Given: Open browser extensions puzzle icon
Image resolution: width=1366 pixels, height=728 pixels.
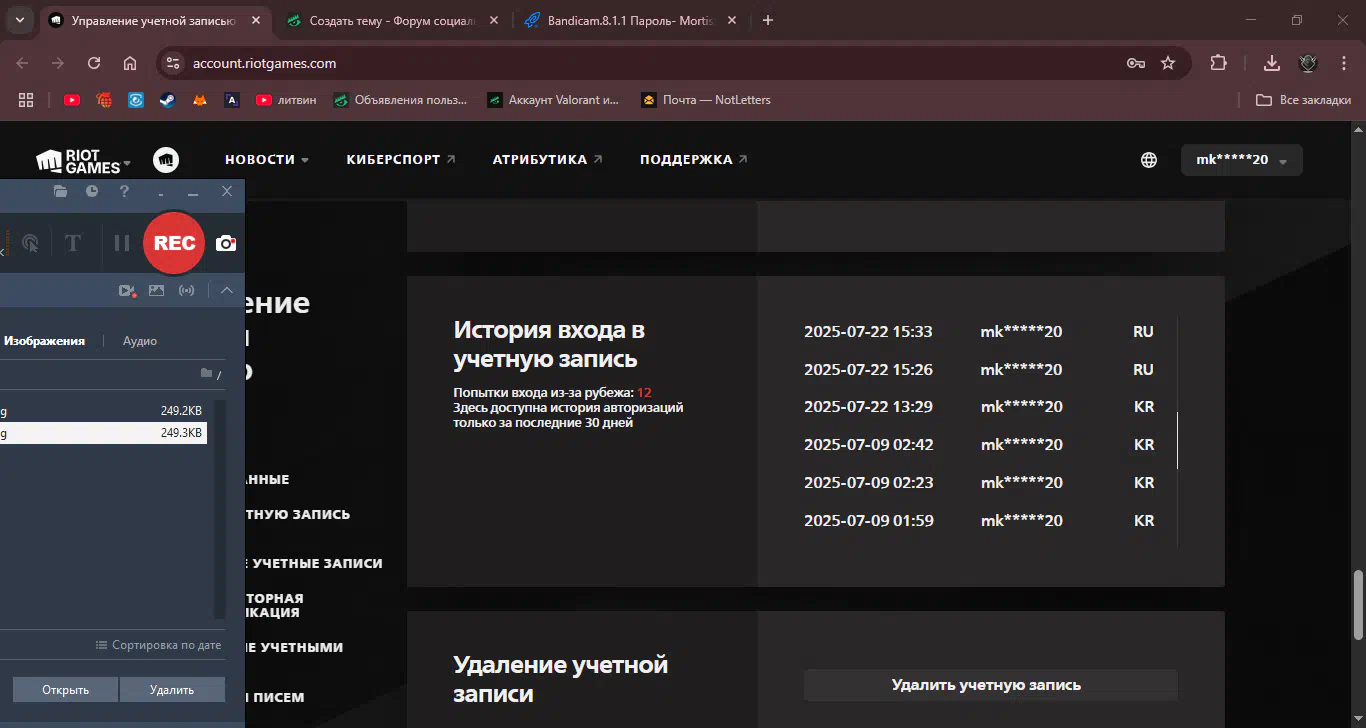Looking at the screenshot, I should click(1218, 63).
